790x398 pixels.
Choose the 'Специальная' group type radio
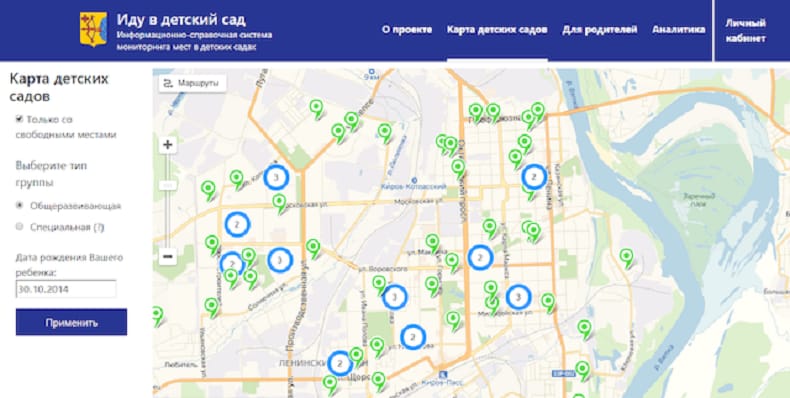coord(20,227)
